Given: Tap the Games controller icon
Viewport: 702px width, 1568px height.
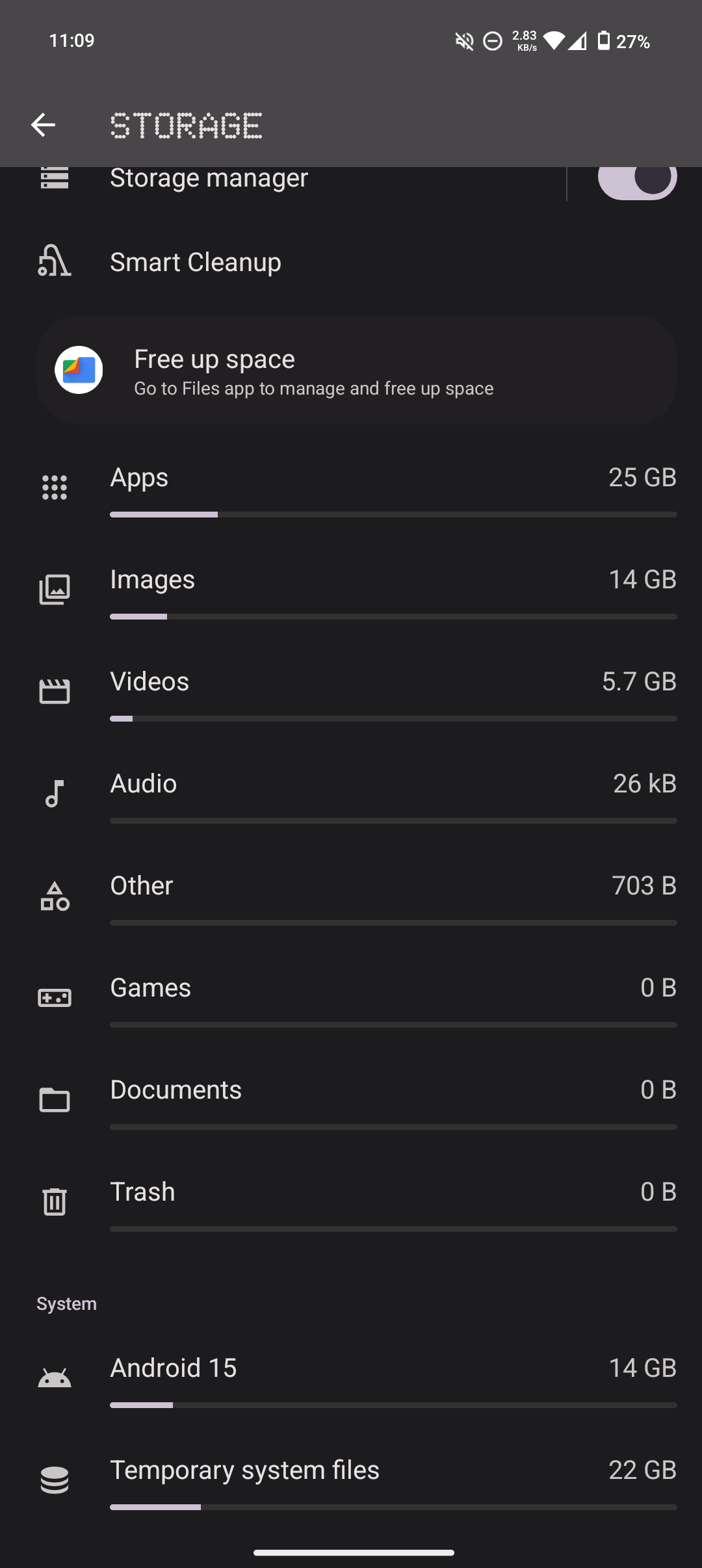Looking at the screenshot, I should [x=55, y=997].
